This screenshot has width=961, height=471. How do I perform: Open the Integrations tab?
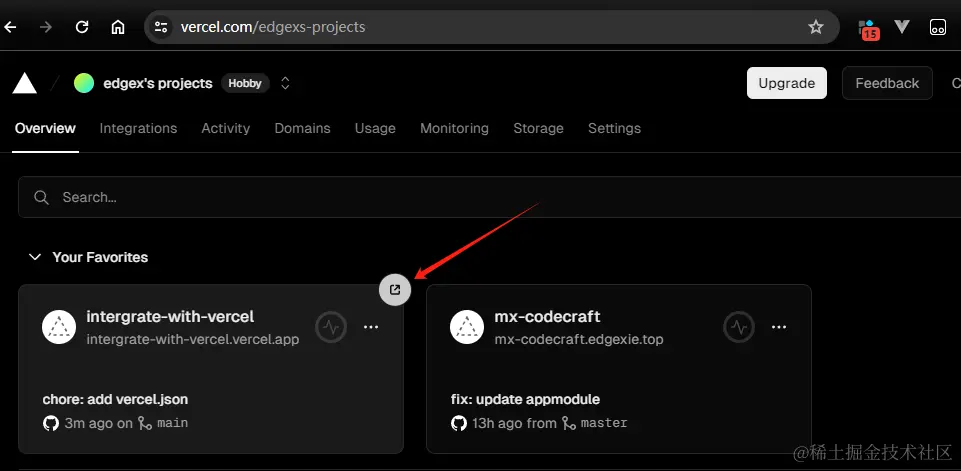(139, 128)
